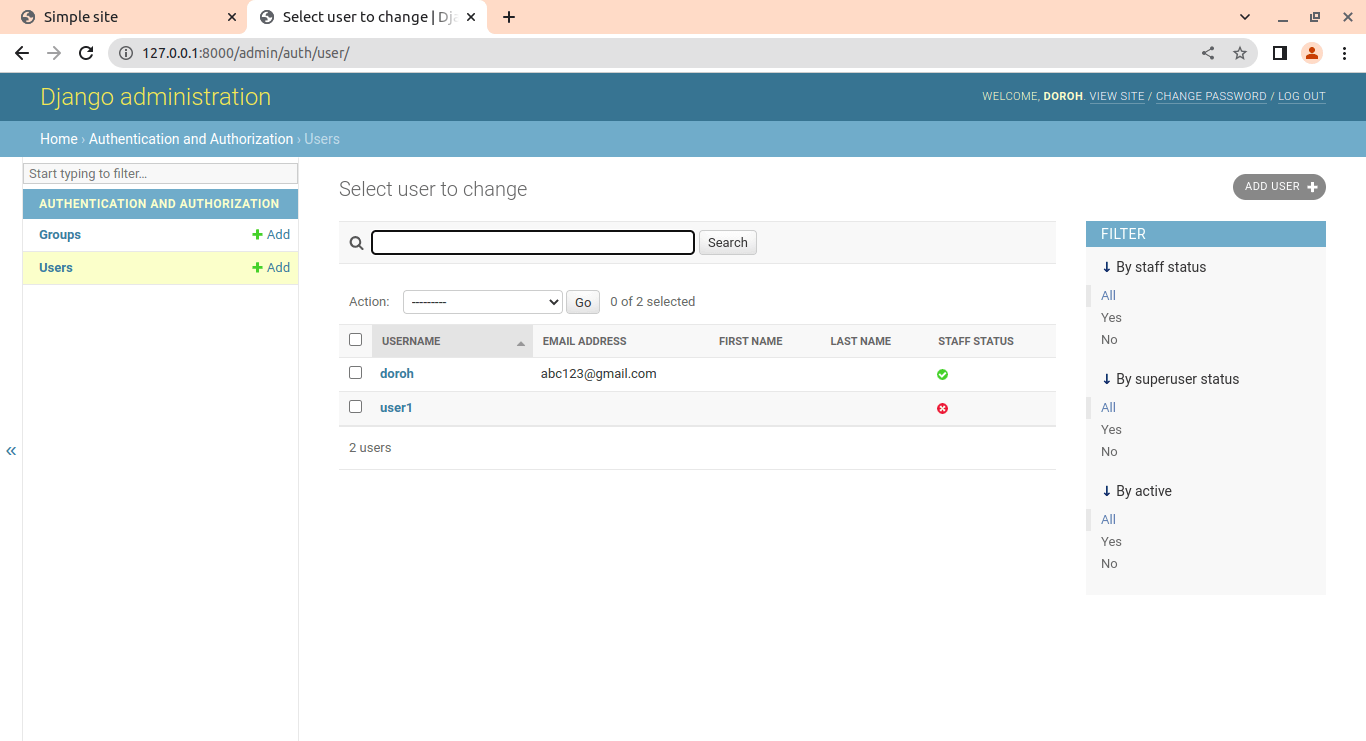Open the browser profile avatar icon

pos(1312,53)
